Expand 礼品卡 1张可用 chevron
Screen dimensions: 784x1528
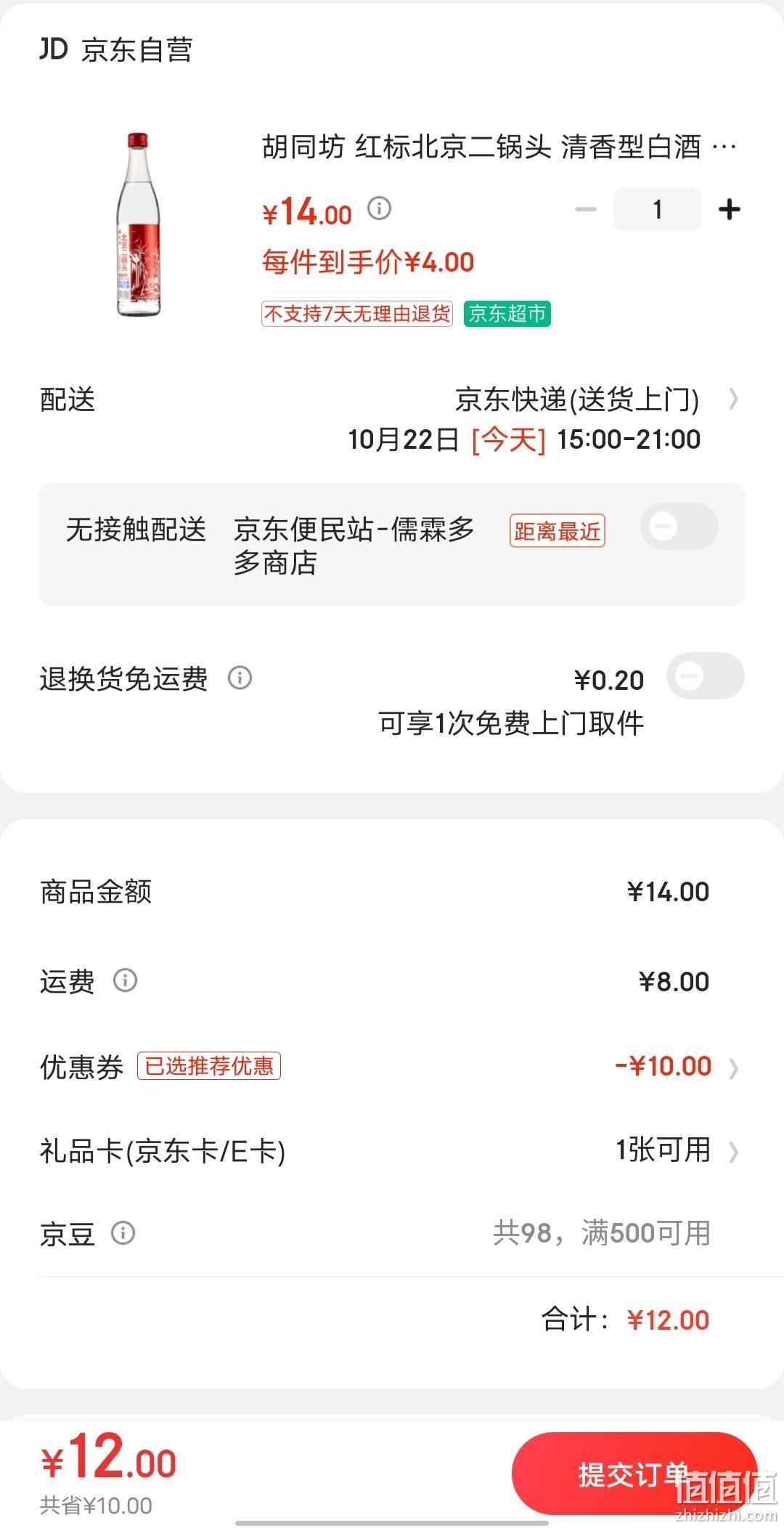pos(733,1152)
